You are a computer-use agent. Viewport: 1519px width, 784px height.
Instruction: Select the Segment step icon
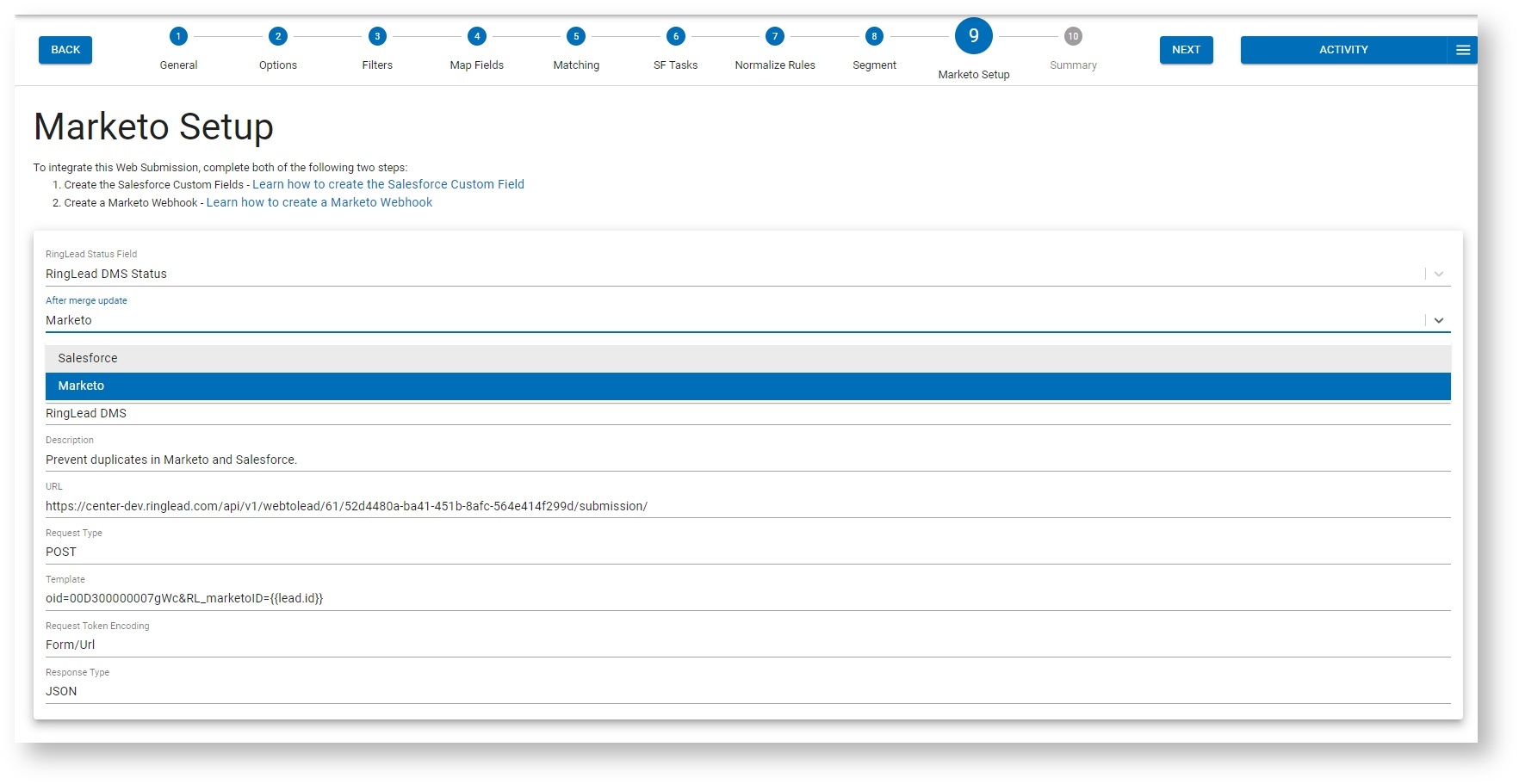pos(874,36)
